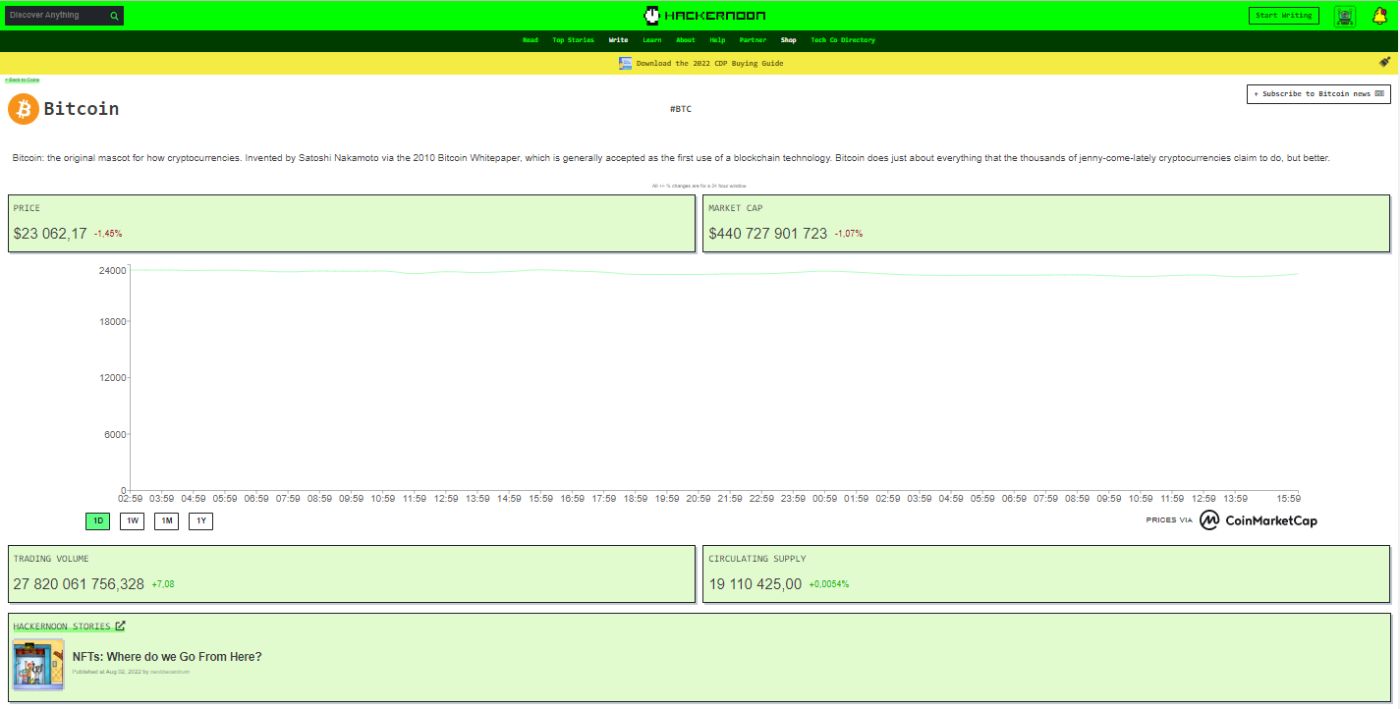Image resolution: width=1400 pixels, height=709 pixels.
Task: Open the HackerNoon logo home link
Action: click(705, 15)
